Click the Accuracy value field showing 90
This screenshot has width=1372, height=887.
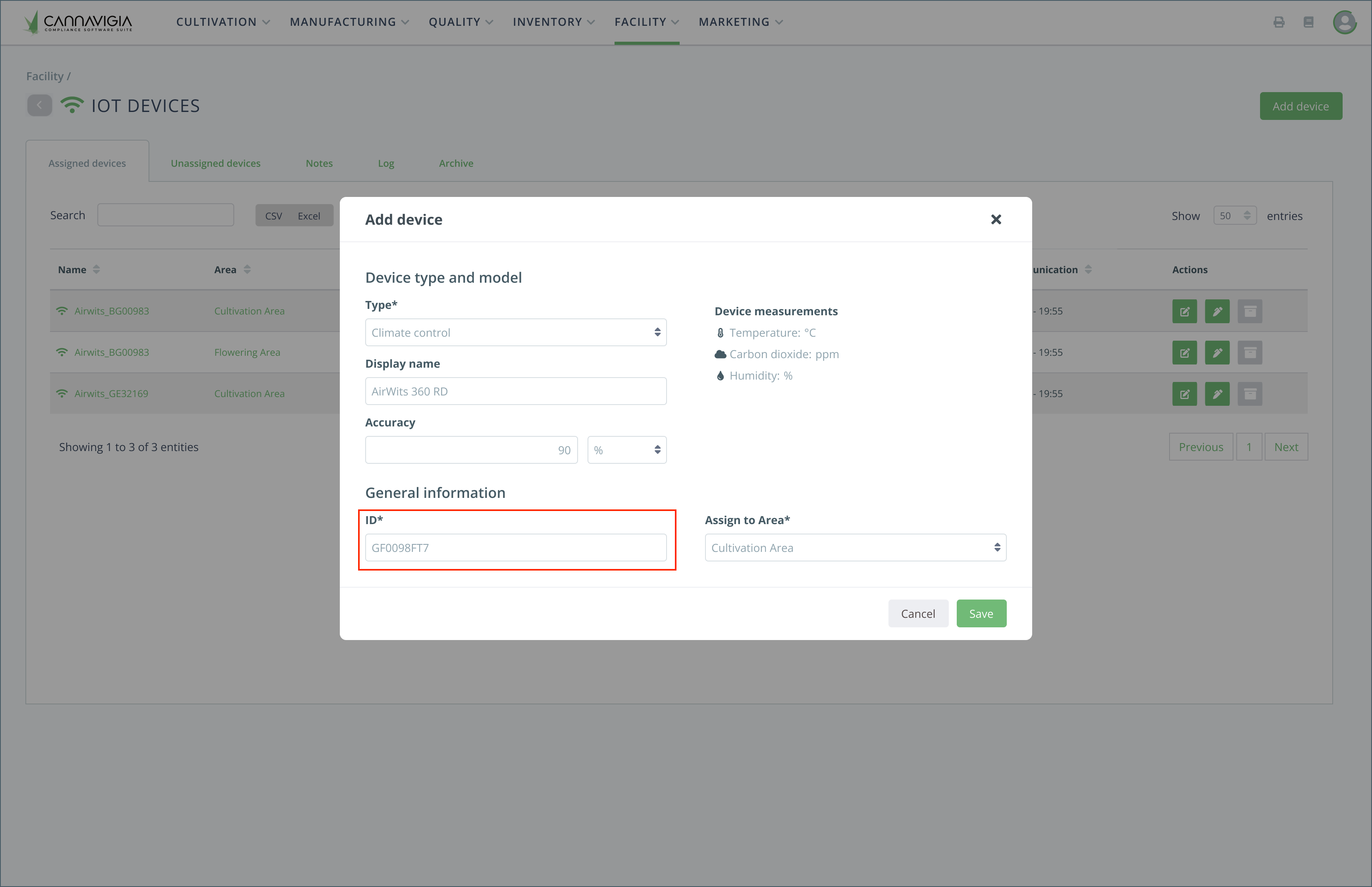471,450
